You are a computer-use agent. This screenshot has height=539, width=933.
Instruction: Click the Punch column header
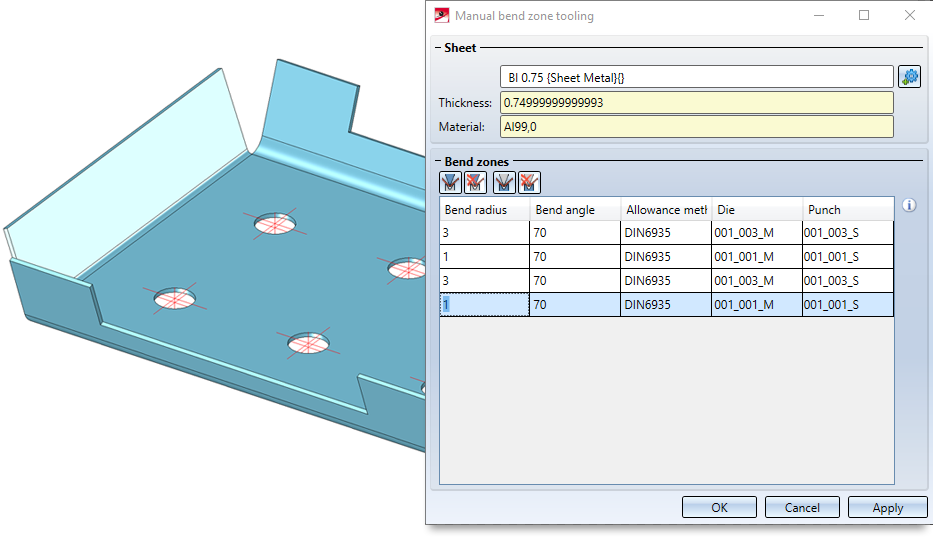coord(848,209)
